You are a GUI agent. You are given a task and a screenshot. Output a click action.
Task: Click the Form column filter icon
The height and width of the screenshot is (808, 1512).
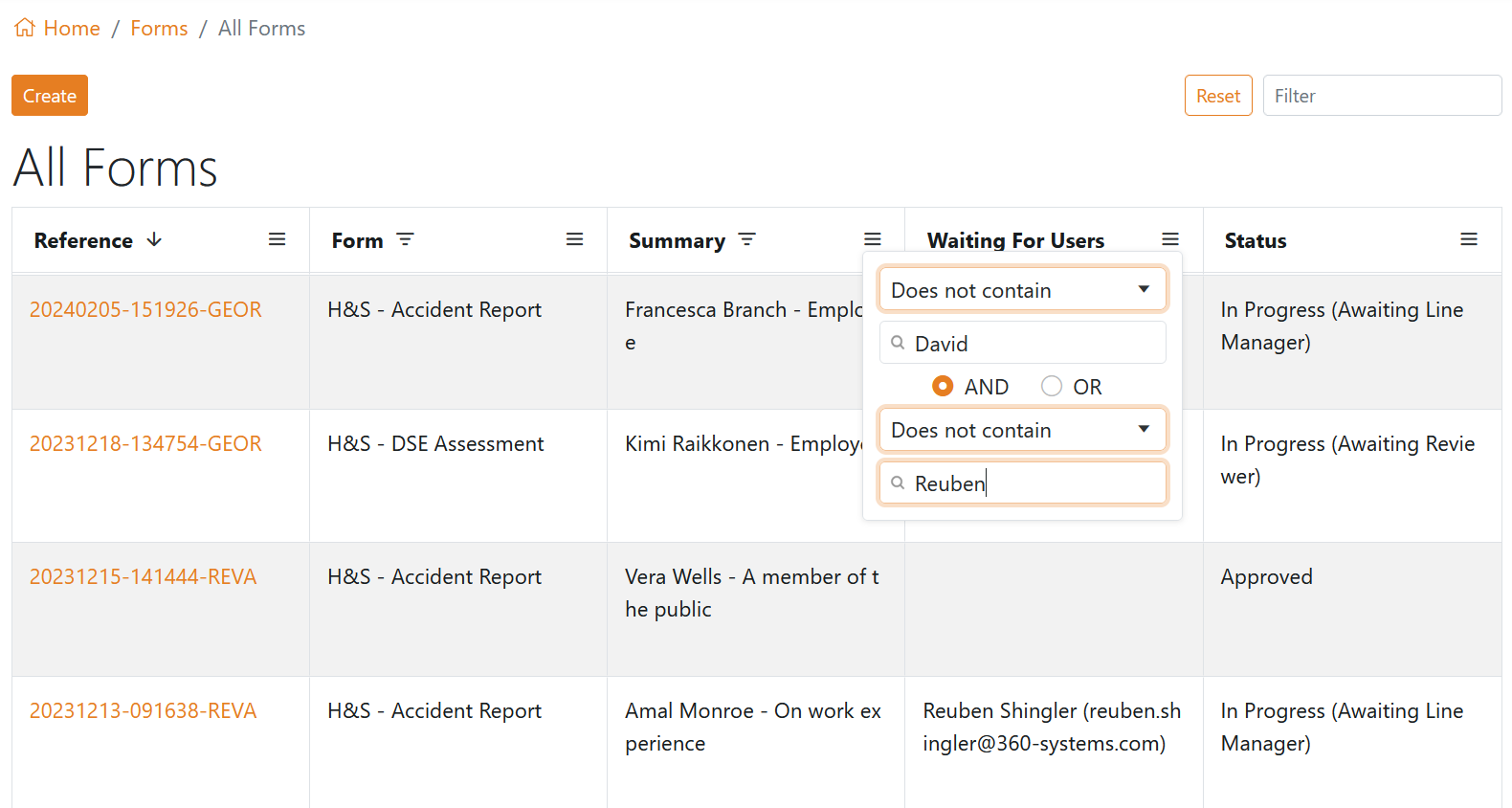405,239
